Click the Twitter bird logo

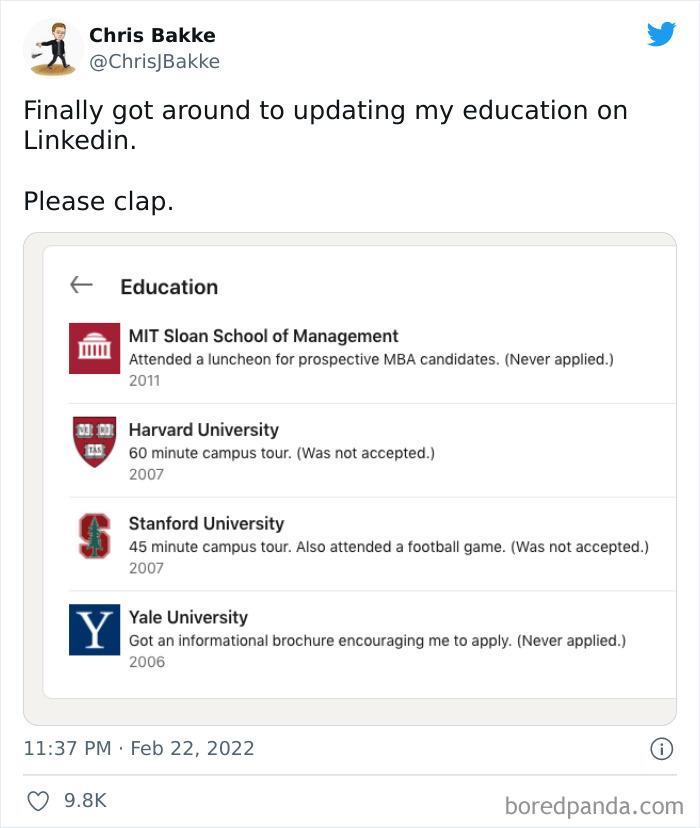coord(661,35)
